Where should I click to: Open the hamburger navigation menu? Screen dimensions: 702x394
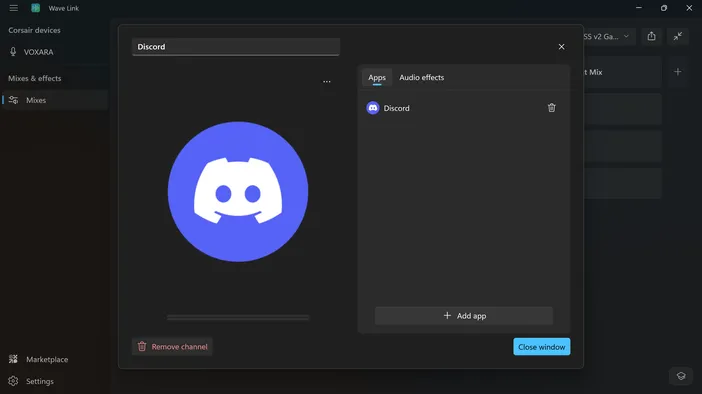[x=13, y=8]
